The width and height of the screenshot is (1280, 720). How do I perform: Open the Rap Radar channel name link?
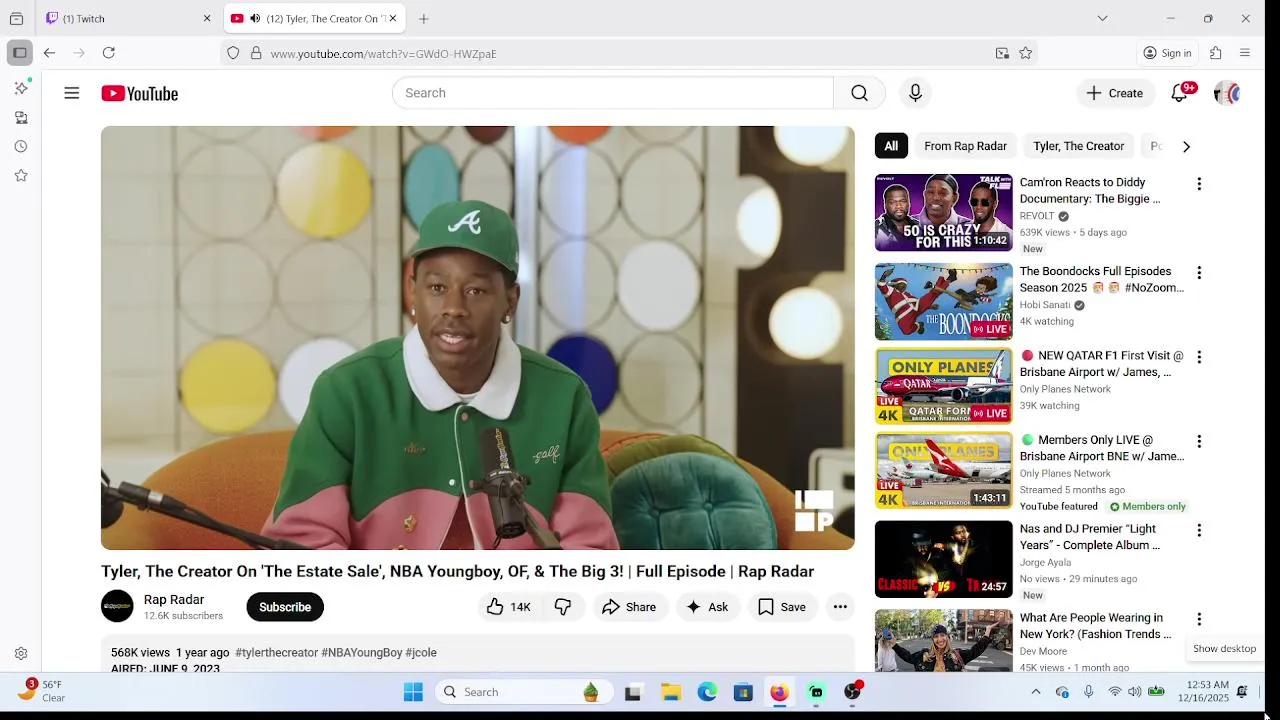click(x=174, y=600)
